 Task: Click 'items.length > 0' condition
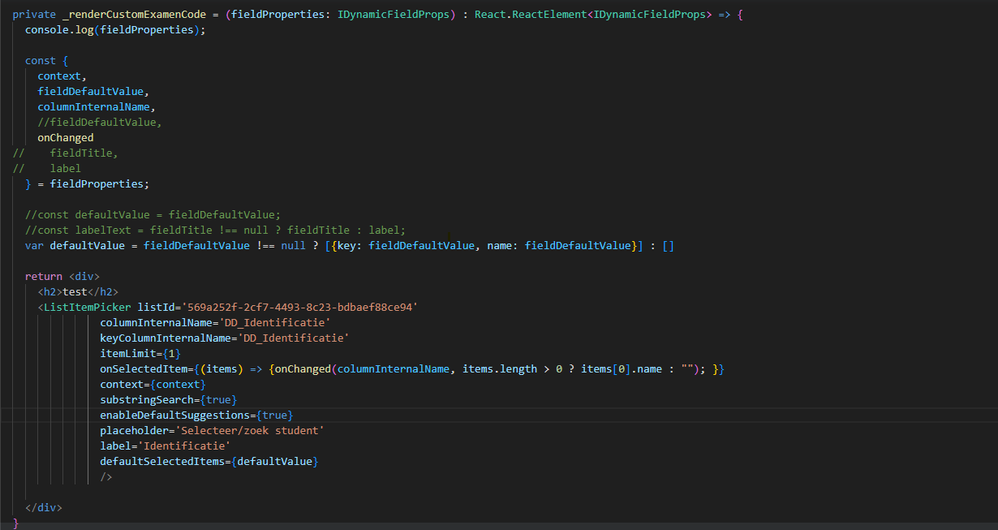[x=512, y=369]
